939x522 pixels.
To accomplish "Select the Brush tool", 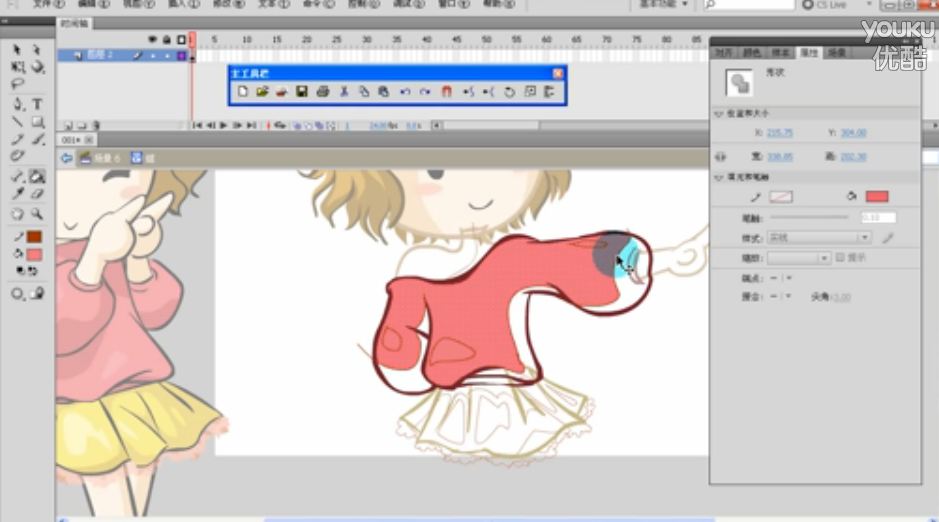I will tap(38, 139).
